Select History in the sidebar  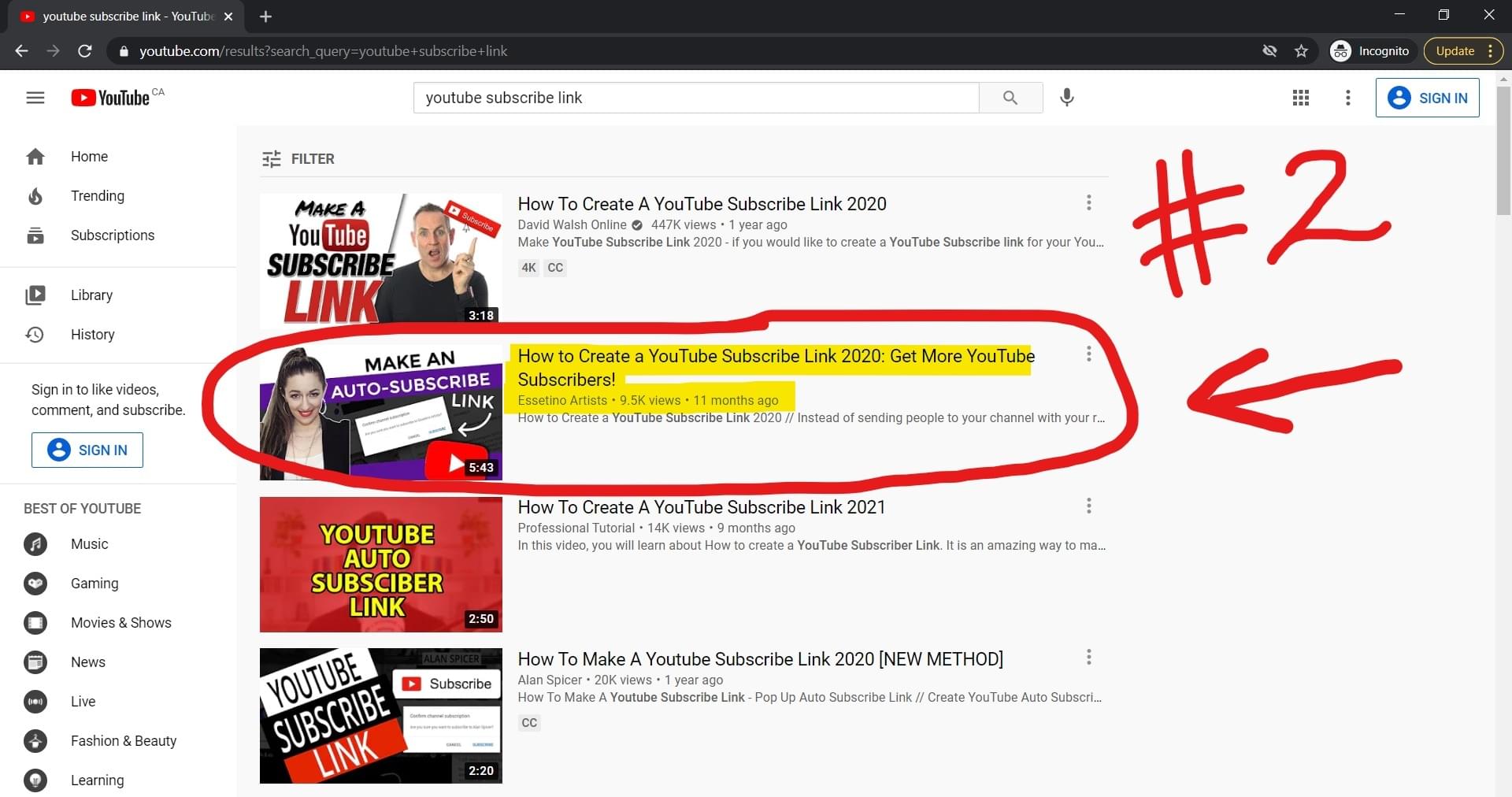click(92, 334)
